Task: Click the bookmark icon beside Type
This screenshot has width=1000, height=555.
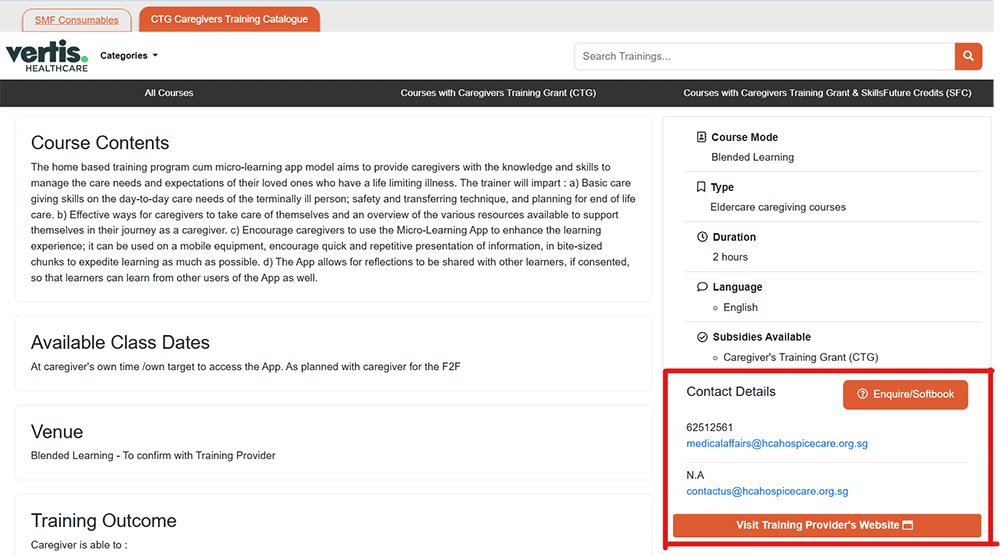Action: [x=701, y=187]
